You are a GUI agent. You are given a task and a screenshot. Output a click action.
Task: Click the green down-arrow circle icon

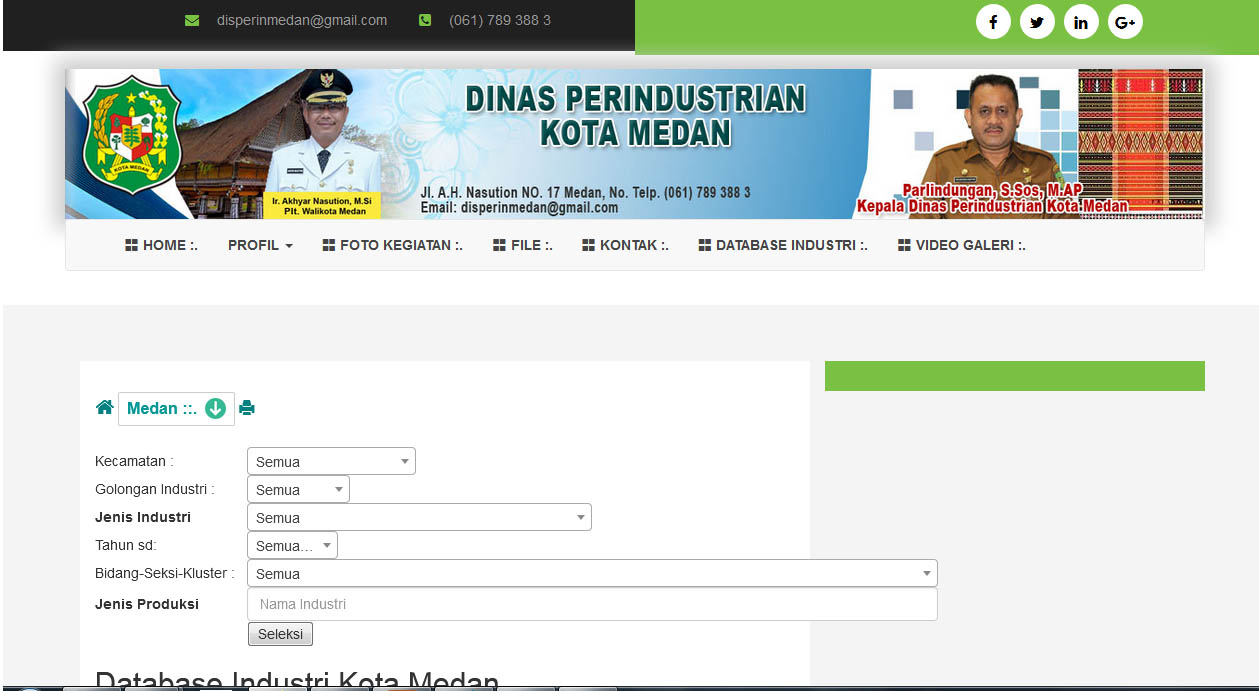point(215,409)
